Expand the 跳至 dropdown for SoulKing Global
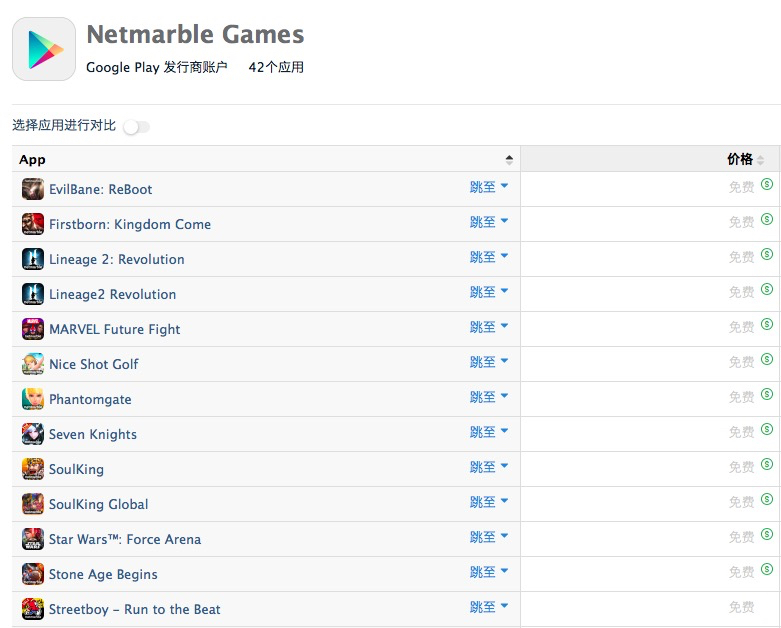The height and width of the screenshot is (628, 781). [x=489, y=502]
